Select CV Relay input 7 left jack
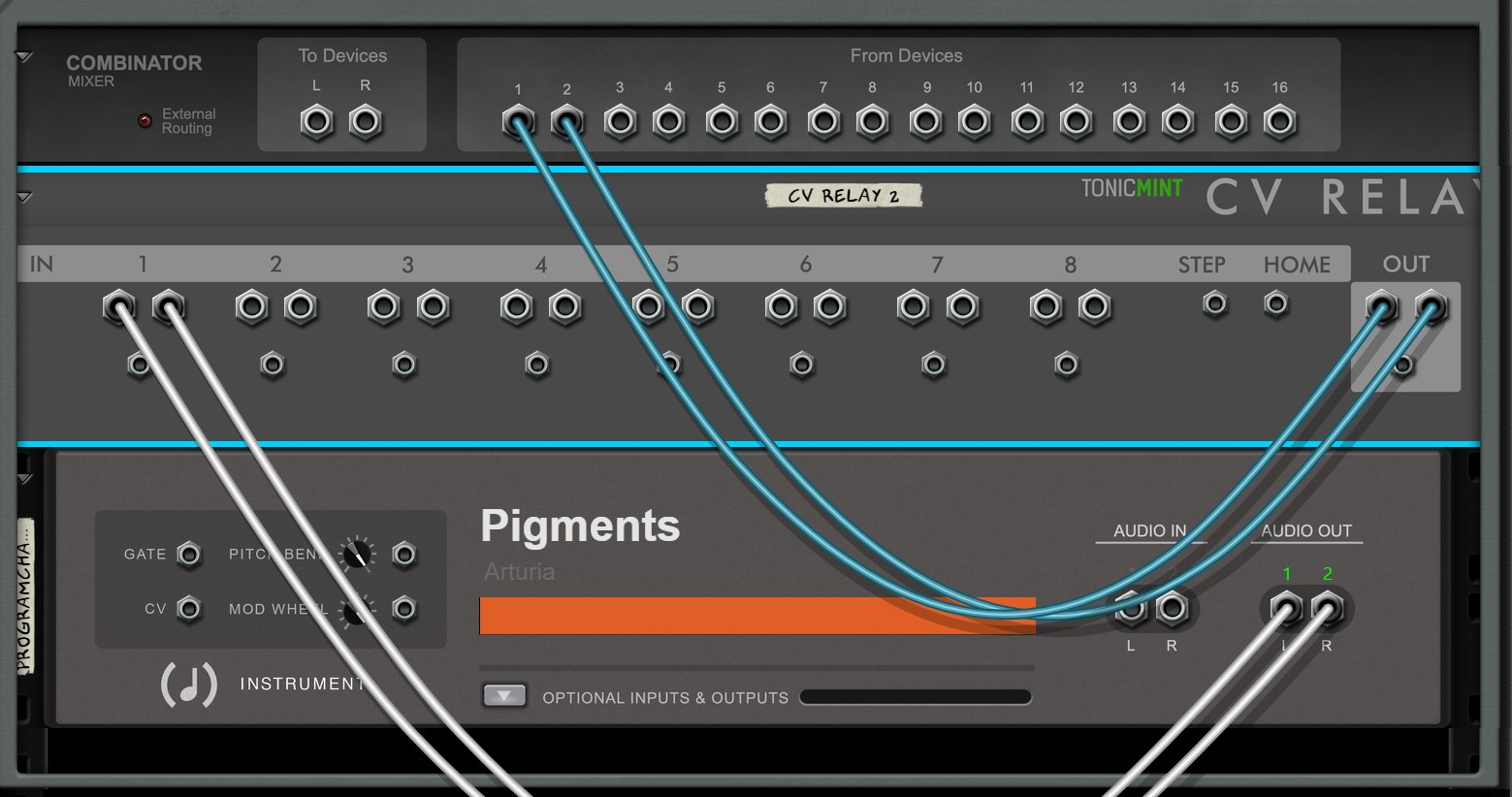Image resolution: width=1512 pixels, height=797 pixels. pyautogui.click(x=914, y=307)
